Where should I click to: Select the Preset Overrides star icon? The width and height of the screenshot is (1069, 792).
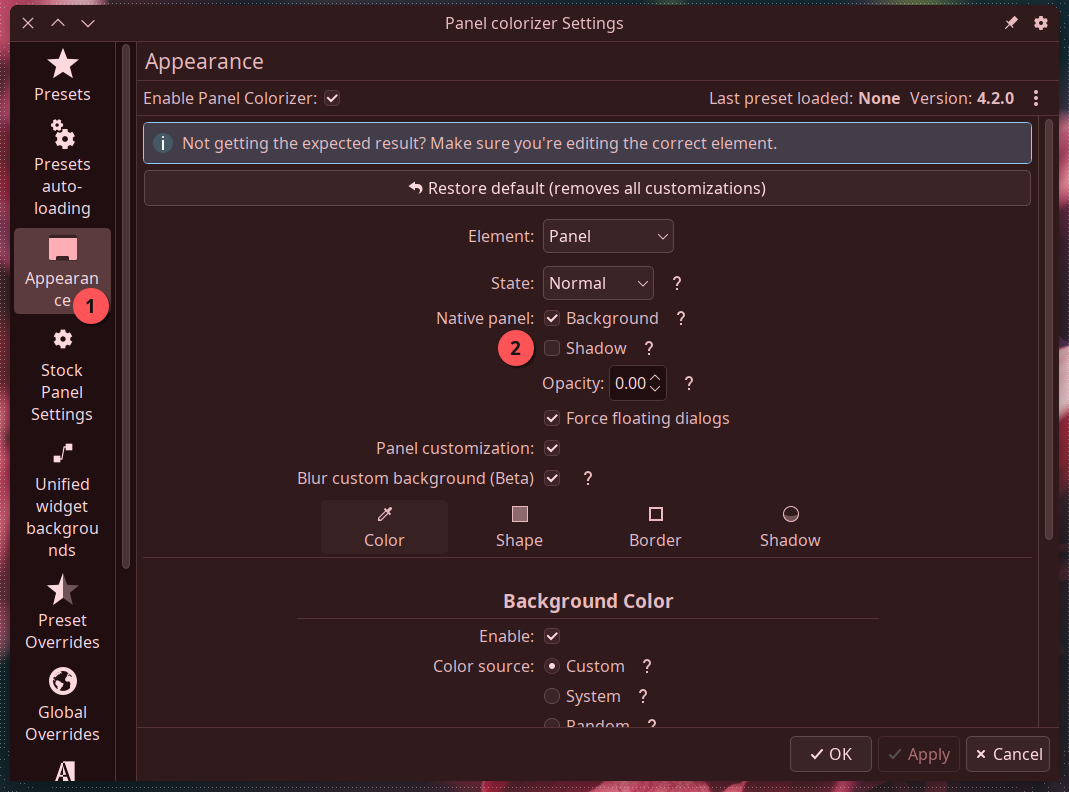(62, 588)
